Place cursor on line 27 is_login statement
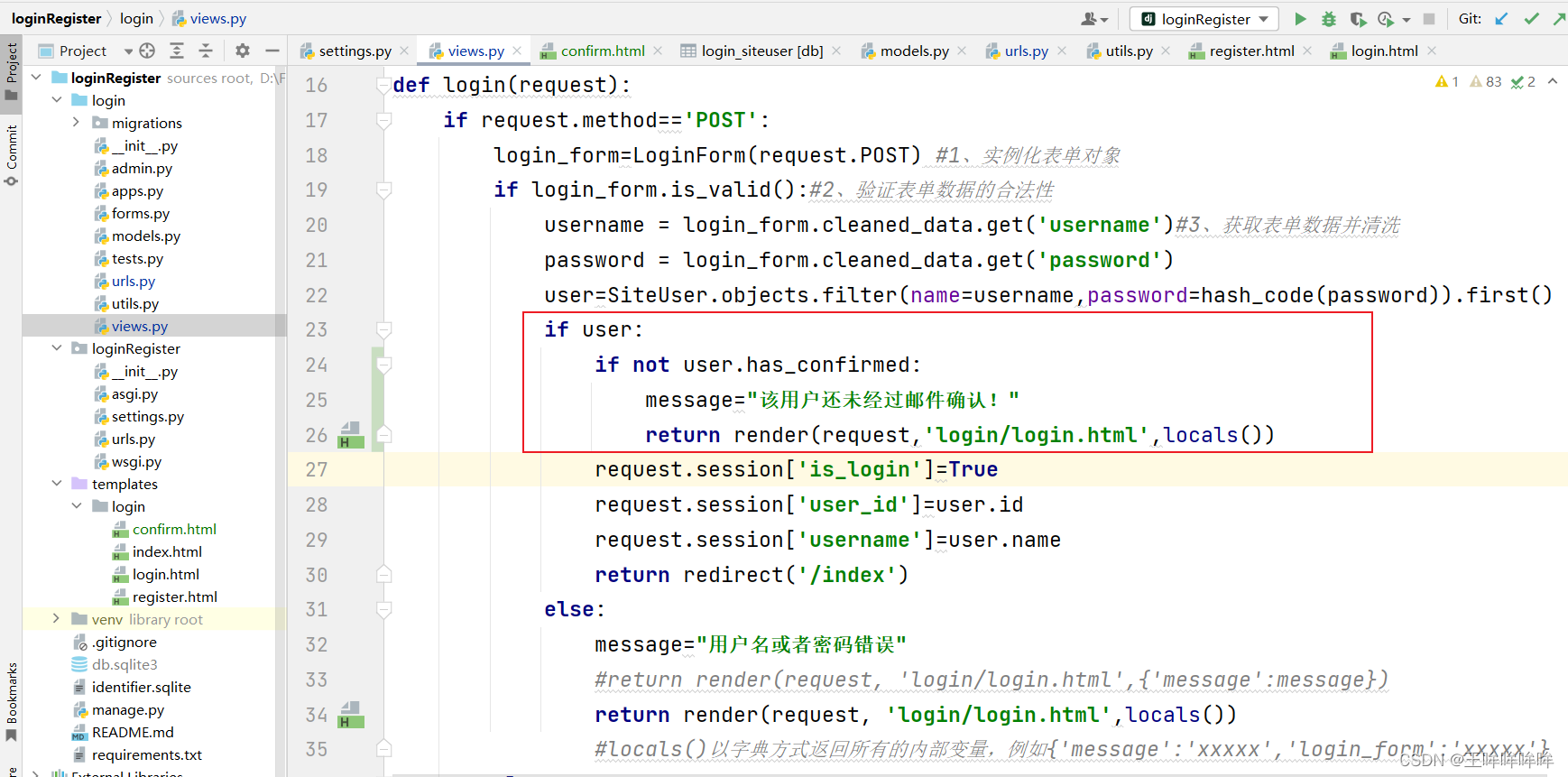Viewport: 1568px width, 777px height. pyautogui.click(x=796, y=469)
